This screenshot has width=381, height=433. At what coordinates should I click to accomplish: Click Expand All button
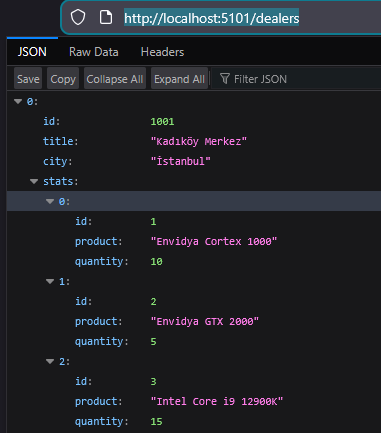pyautogui.click(x=179, y=79)
